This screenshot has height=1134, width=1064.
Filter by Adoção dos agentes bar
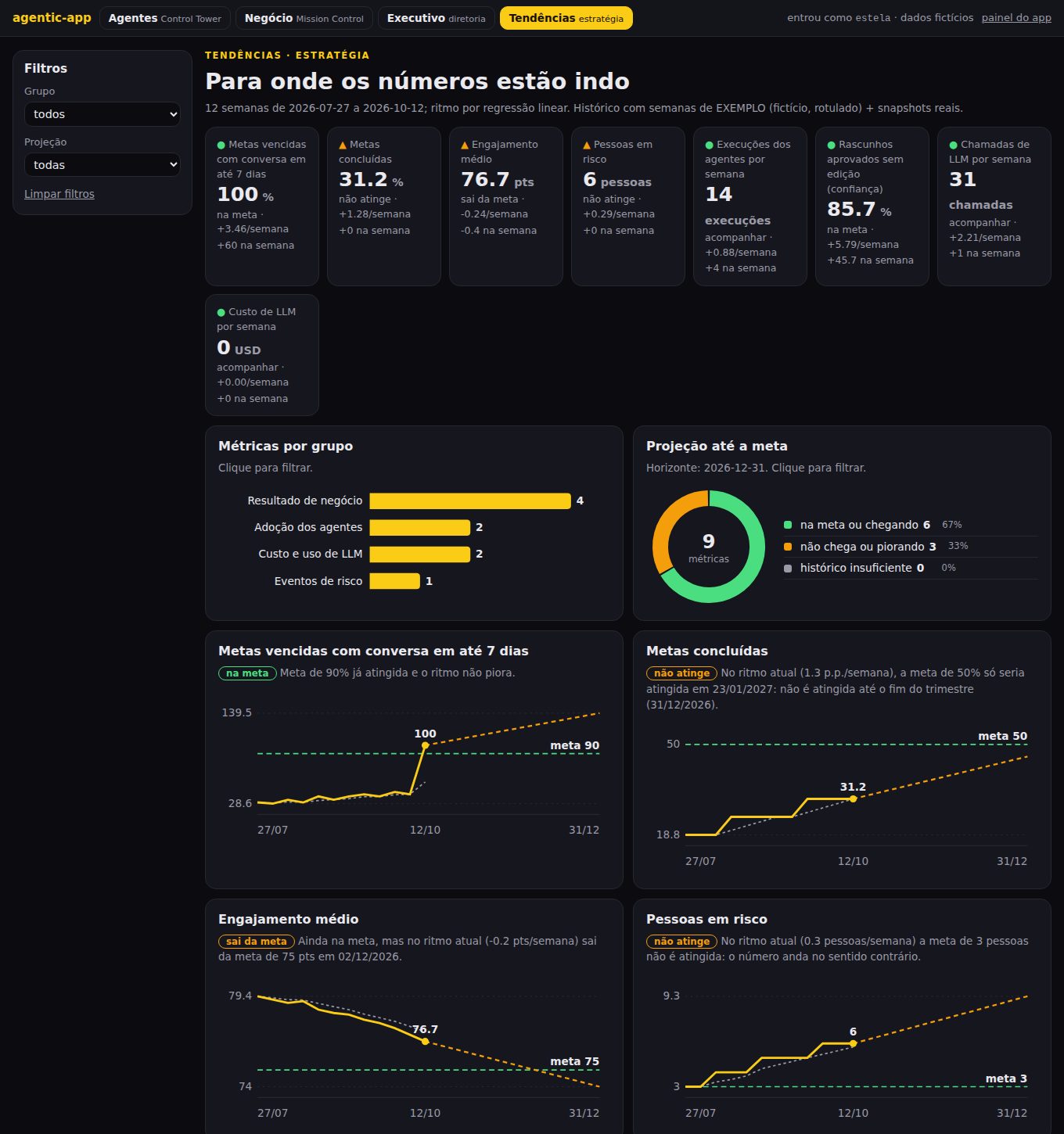pos(420,527)
